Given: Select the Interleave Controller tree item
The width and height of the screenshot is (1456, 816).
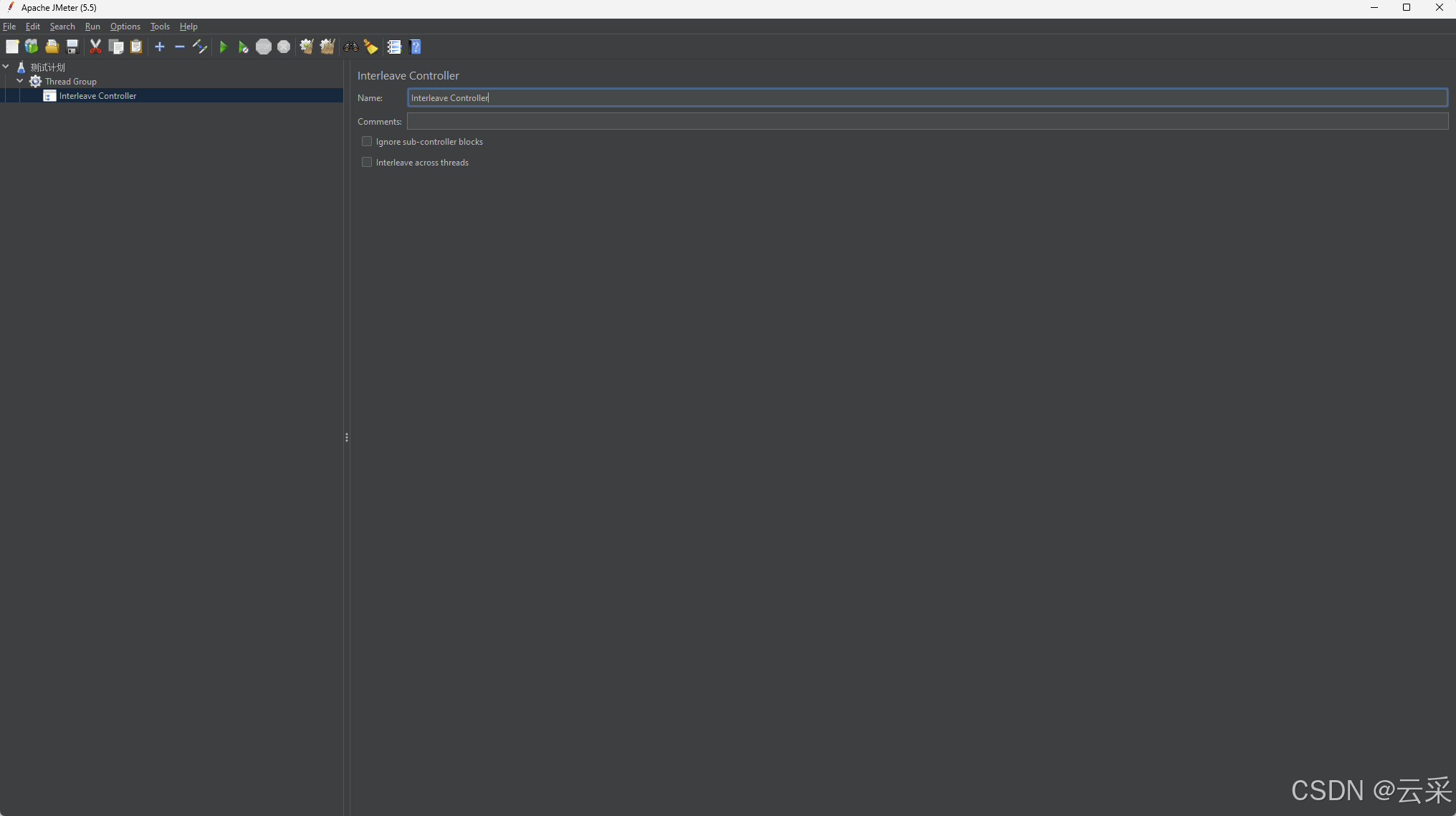Looking at the screenshot, I should tap(98, 95).
